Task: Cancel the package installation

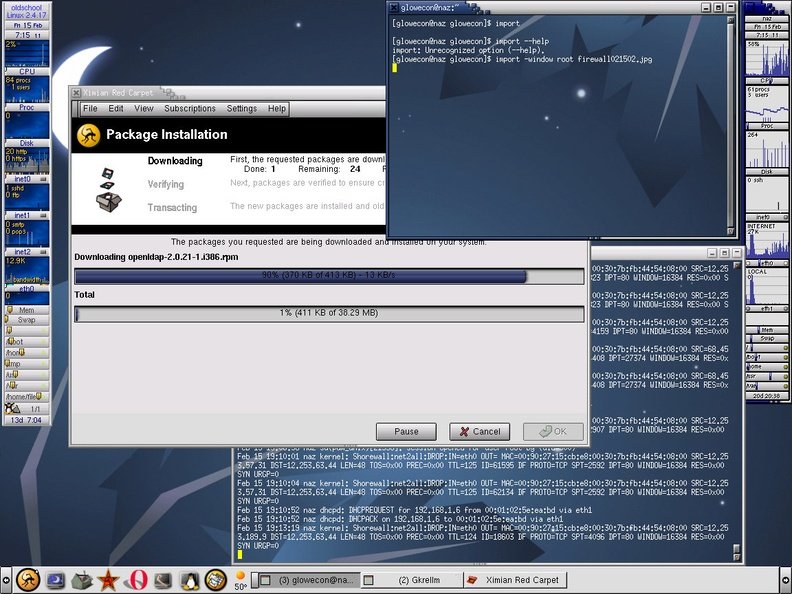Action: pos(479,431)
